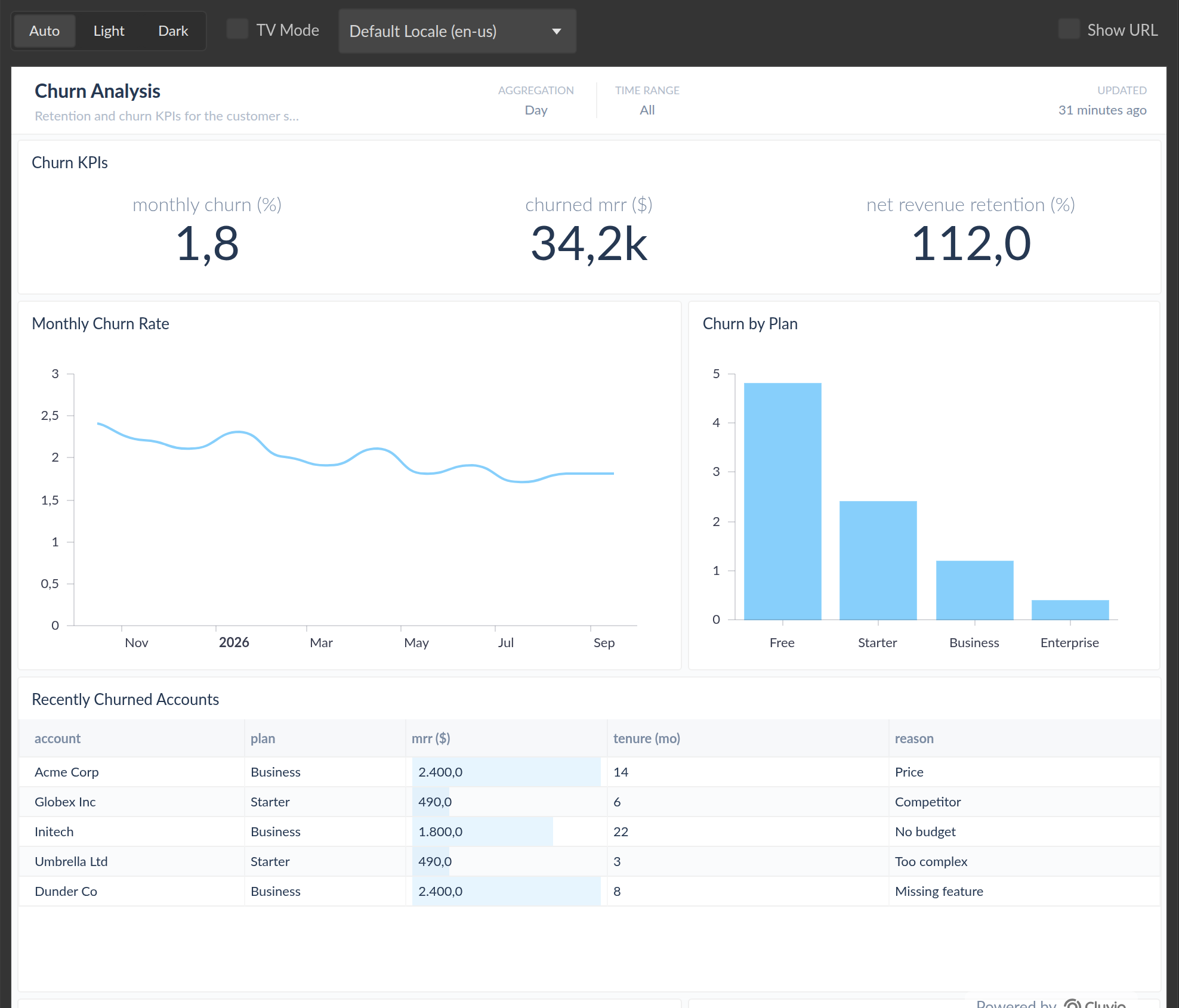Click Umbrella Ltd's 490,0 mrr cell
Image resolution: width=1179 pixels, height=1008 pixels.
(507, 861)
